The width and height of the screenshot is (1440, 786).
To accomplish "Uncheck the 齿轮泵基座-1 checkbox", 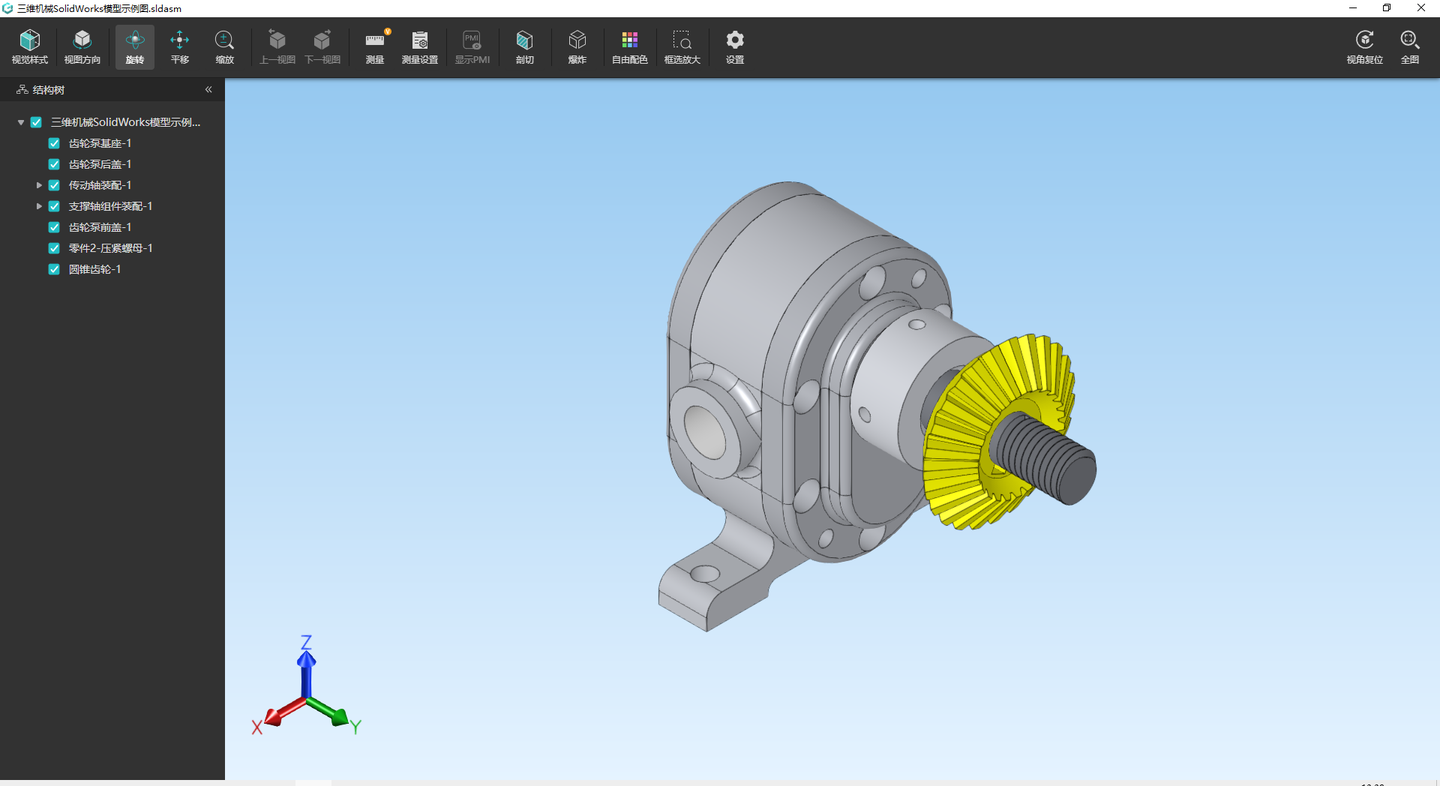I will point(55,144).
